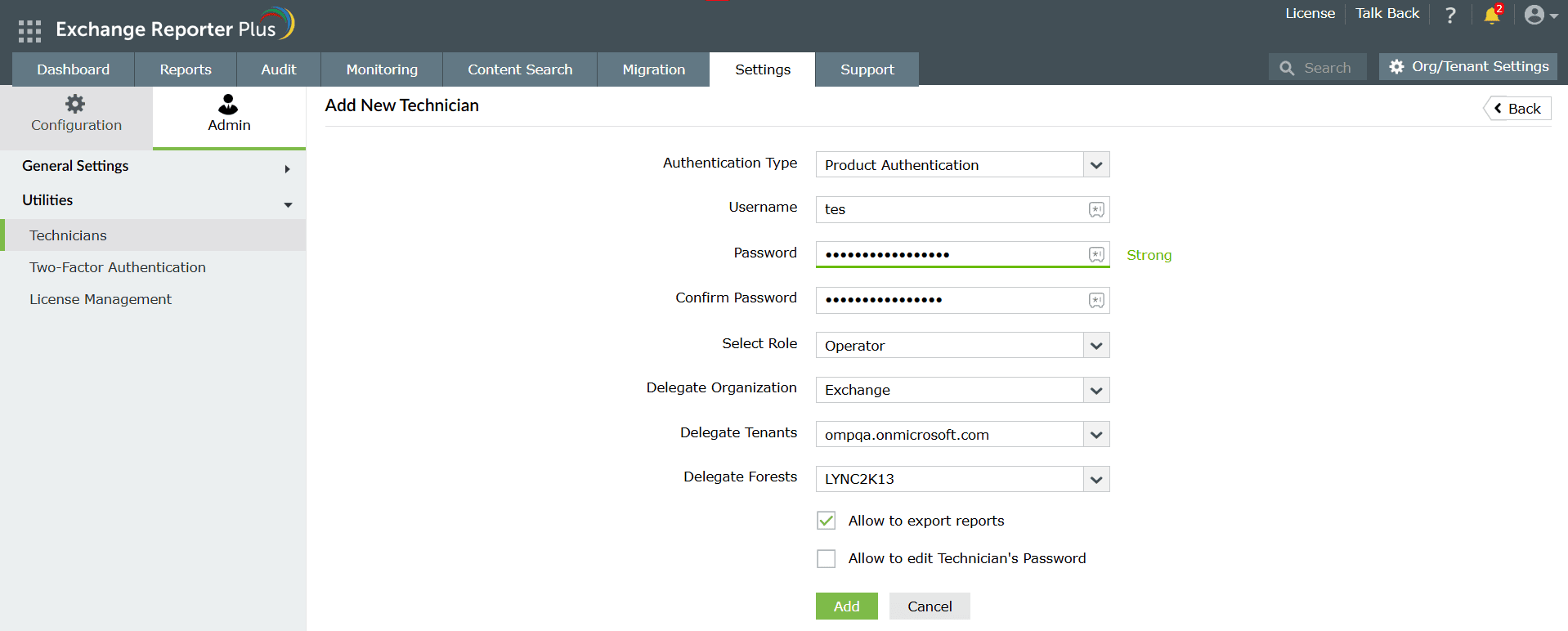The image size is (1568, 631).
Task: Open the Authentication Type dropdown
Action: (962, 165)
